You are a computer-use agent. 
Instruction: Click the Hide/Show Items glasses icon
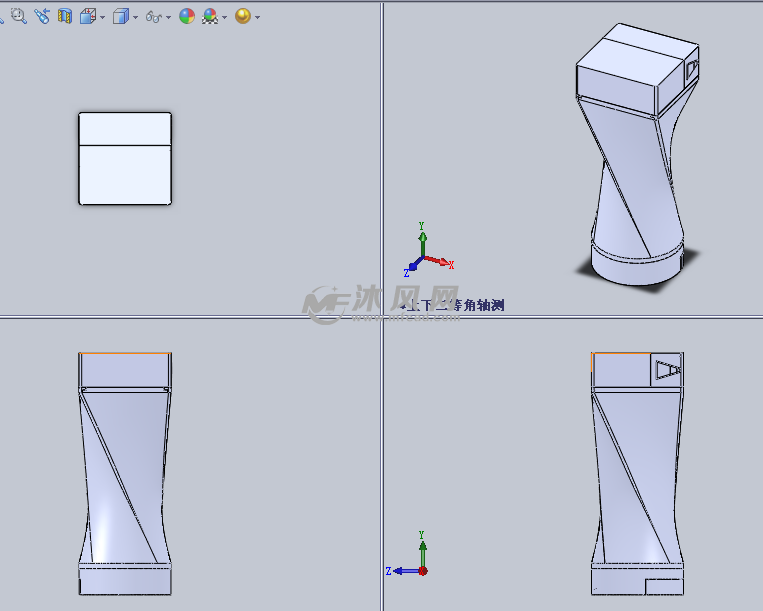[153, 17]
